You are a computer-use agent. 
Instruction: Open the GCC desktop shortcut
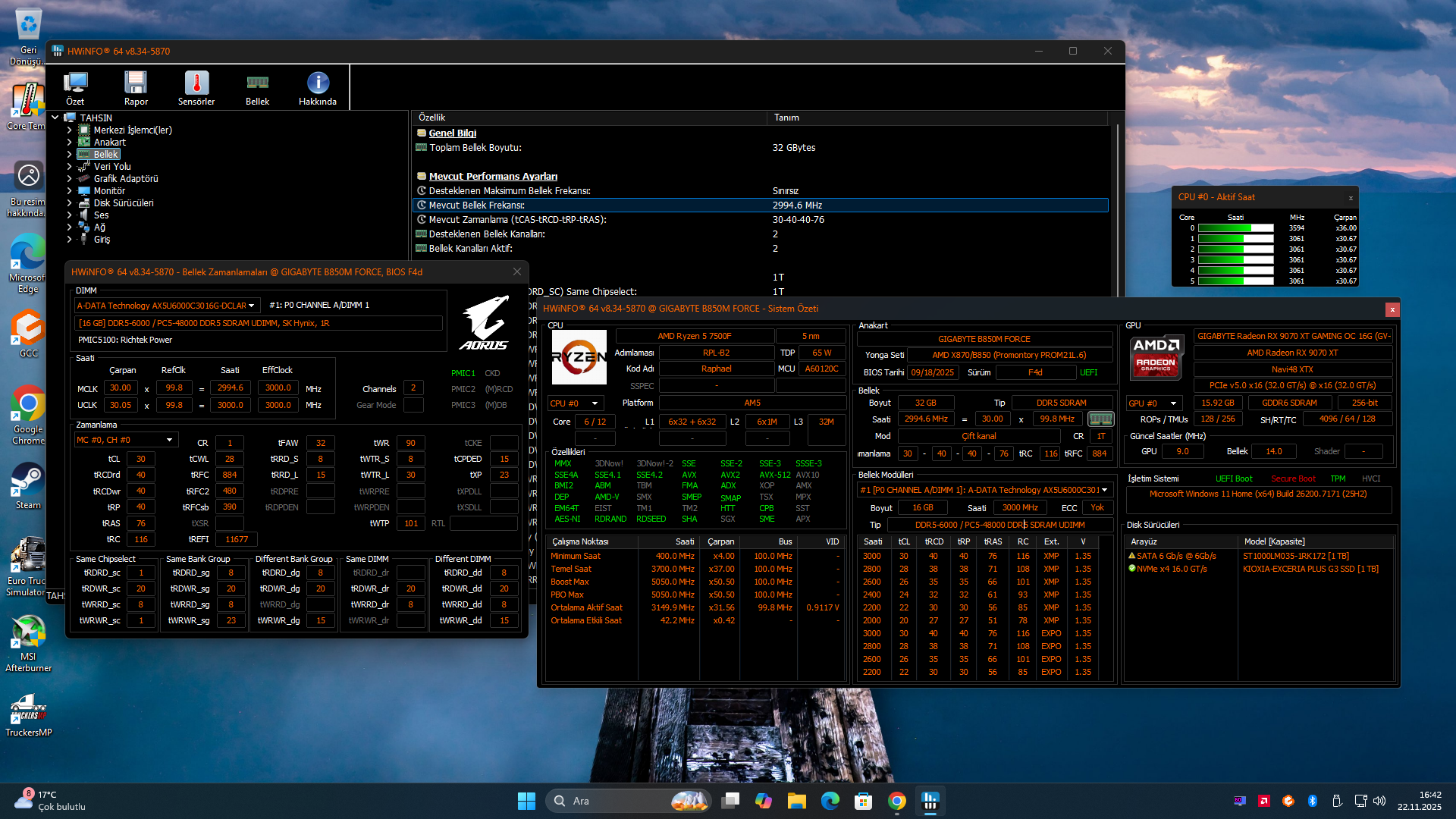tap(28, 334)
